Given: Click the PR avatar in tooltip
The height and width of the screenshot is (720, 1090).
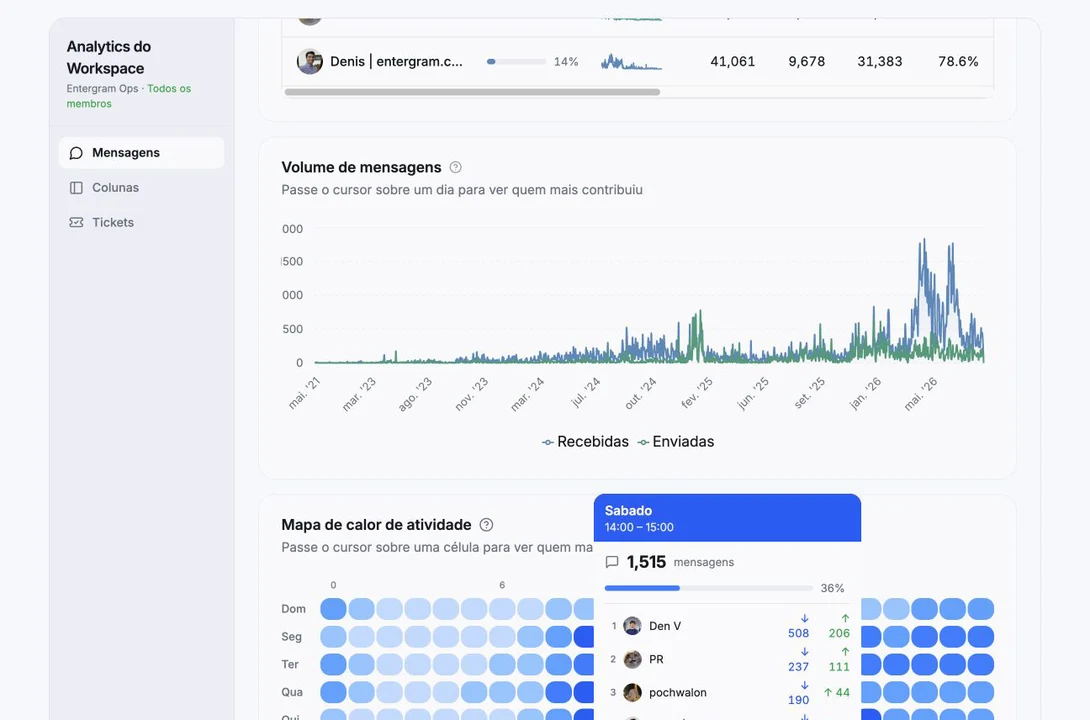Looking at the screenshot, I should (x=632, y=659).
